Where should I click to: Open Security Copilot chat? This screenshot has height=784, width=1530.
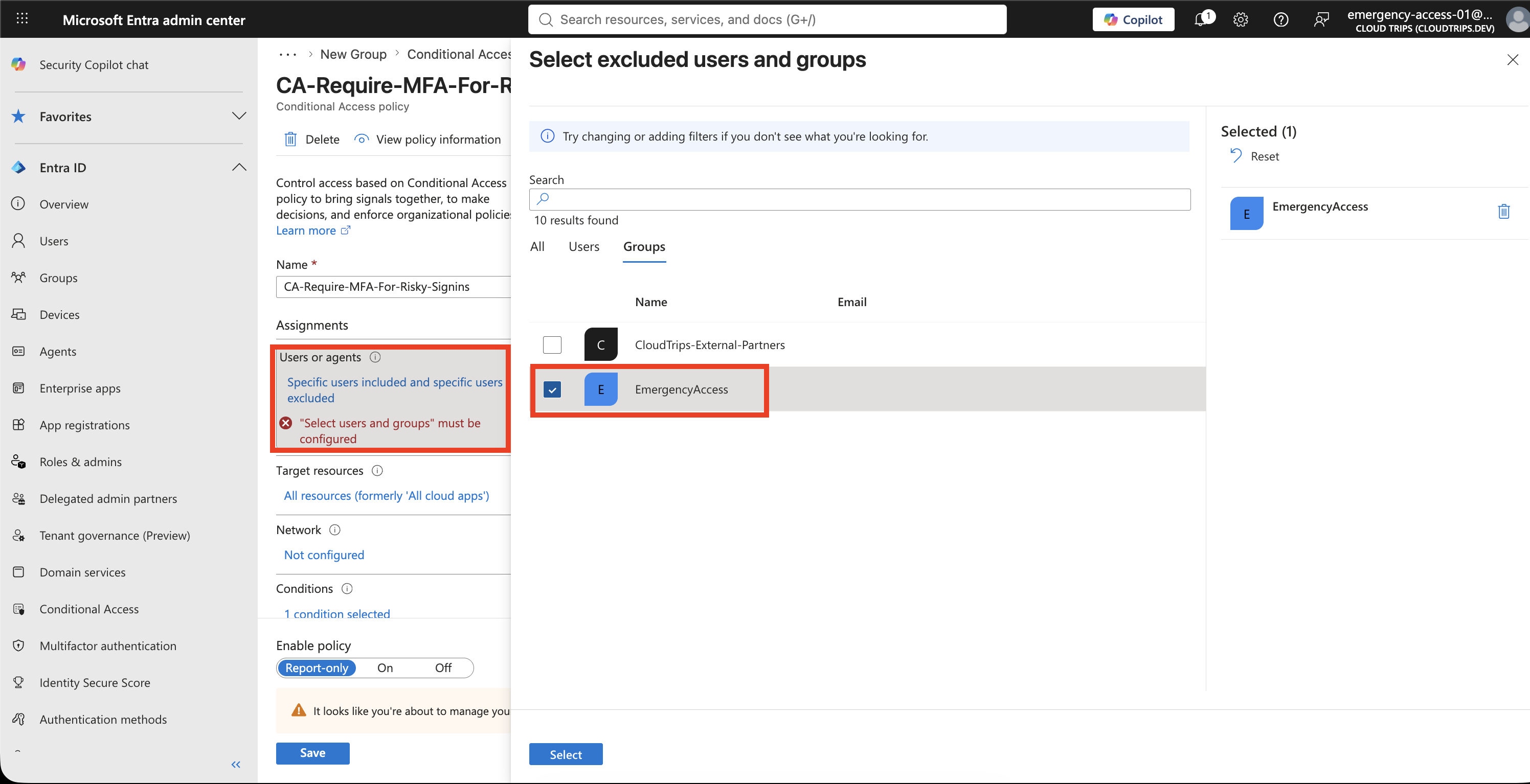[x=94, y=64]
